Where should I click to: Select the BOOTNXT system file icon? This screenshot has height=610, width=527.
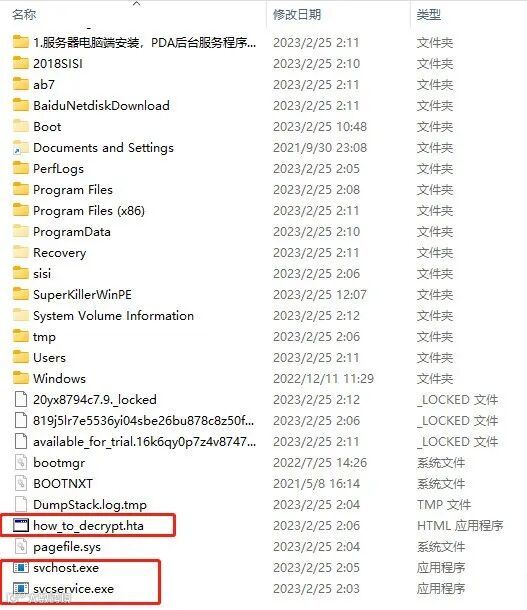pos(21,483)
